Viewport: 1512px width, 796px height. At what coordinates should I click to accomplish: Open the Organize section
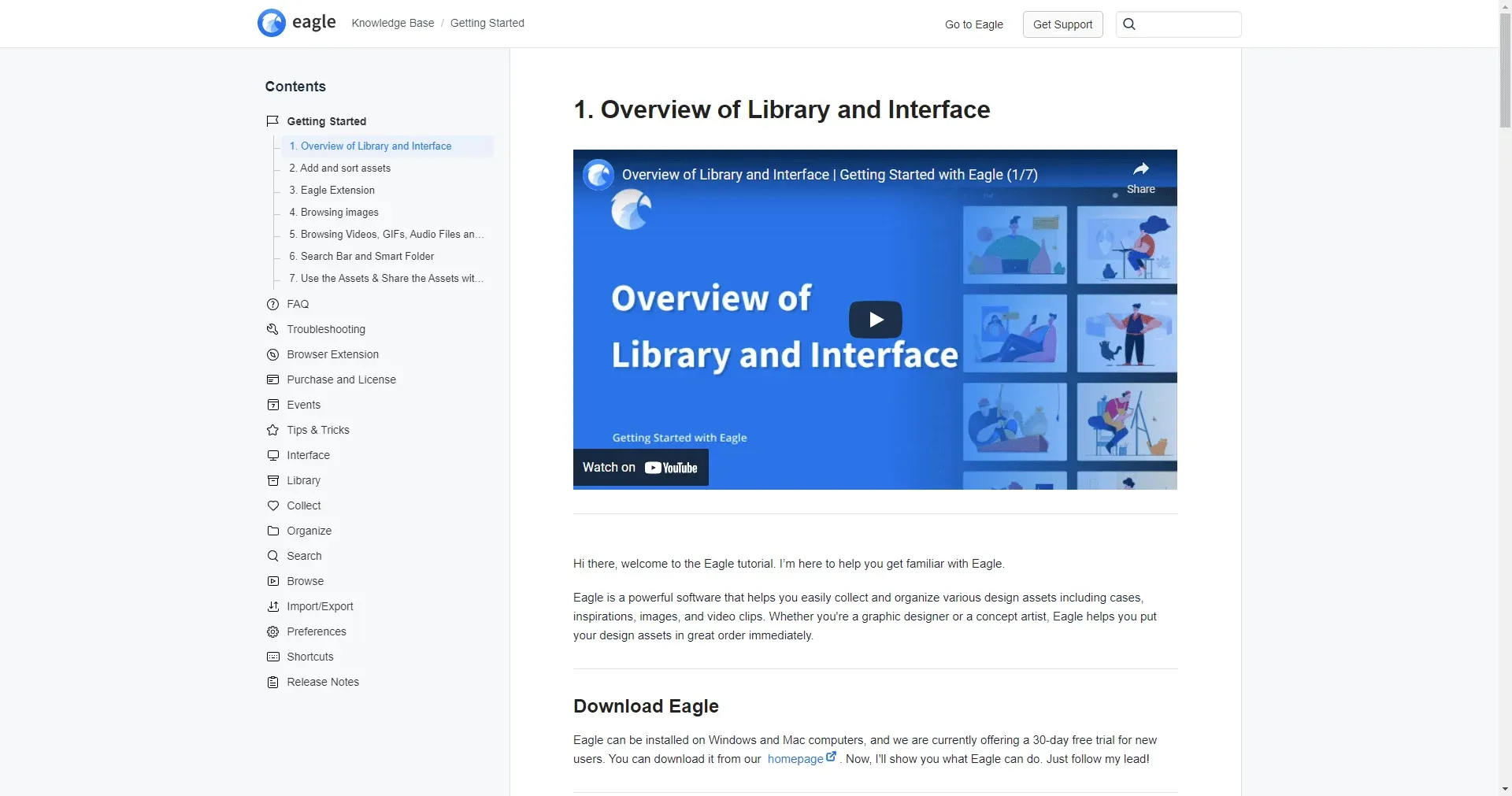point(309,531)
